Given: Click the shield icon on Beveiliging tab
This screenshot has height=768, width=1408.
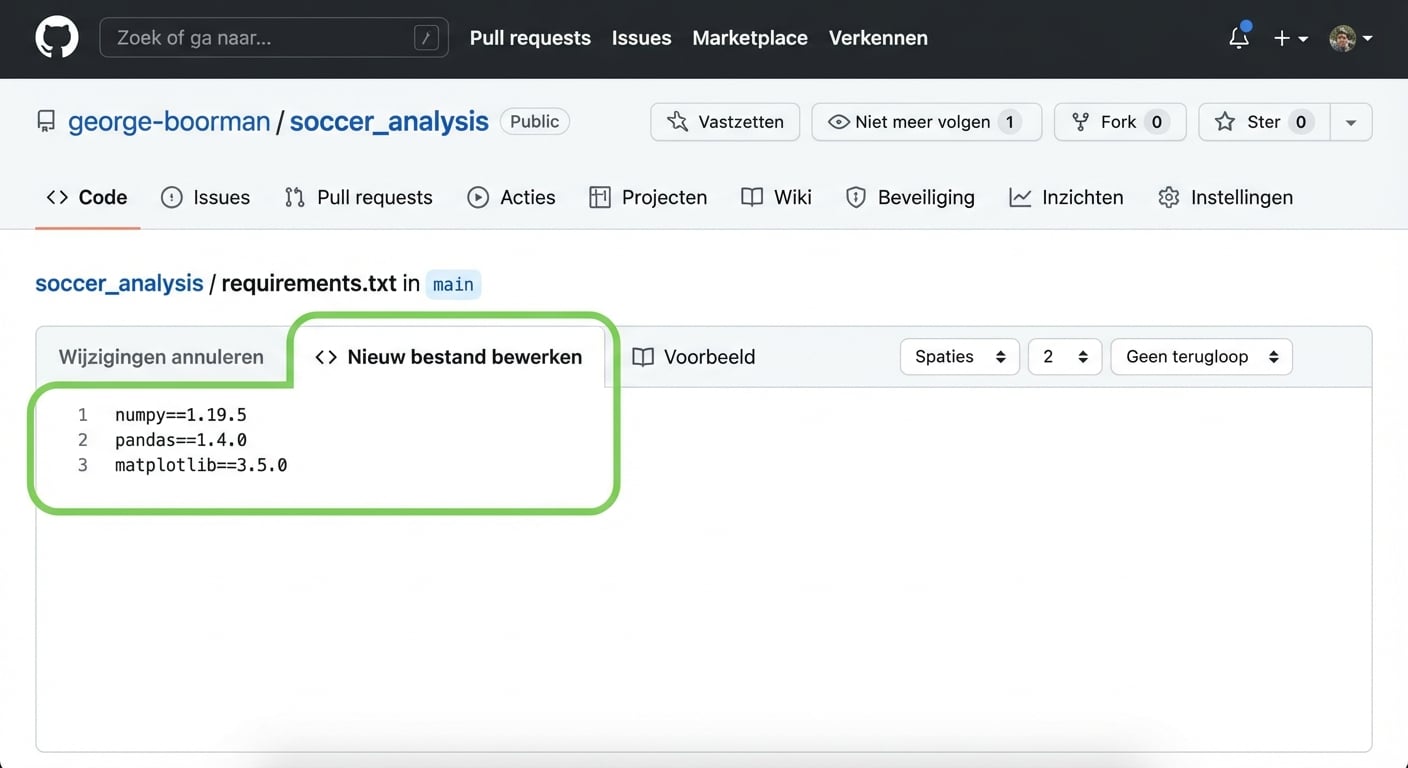Looking at the screenshot, I should (x=856, y=197).
